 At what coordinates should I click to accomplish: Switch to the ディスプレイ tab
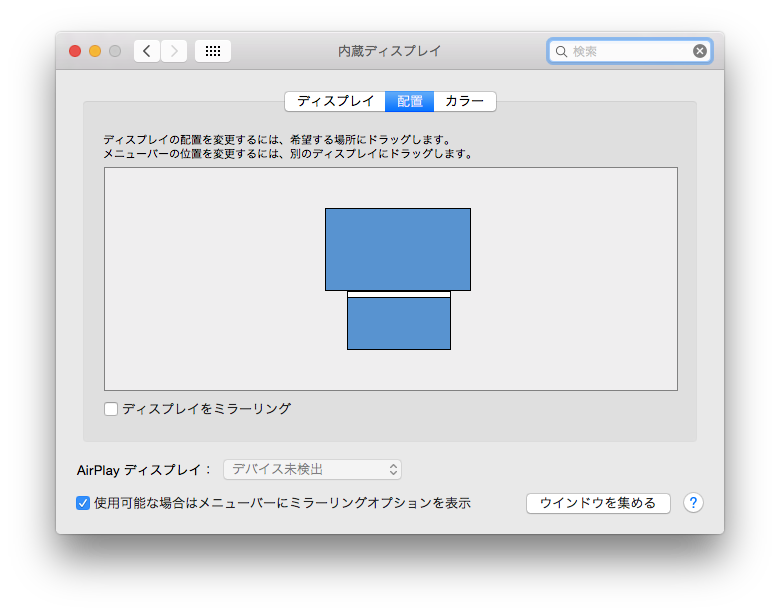pyautogui.click(x=335, y=102)
